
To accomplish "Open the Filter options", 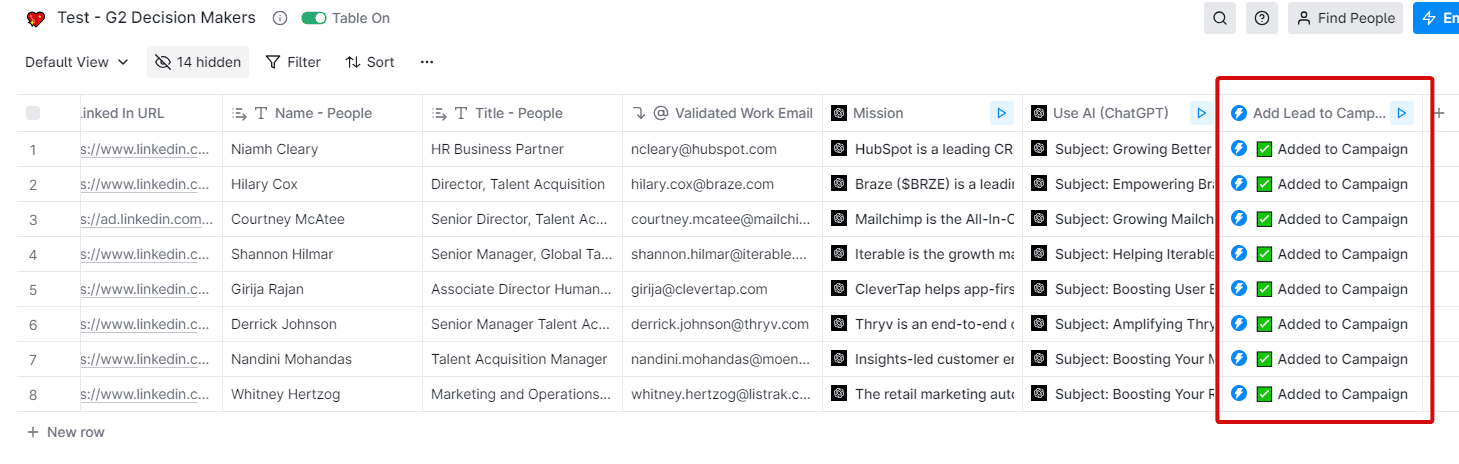I will (293, 62).
